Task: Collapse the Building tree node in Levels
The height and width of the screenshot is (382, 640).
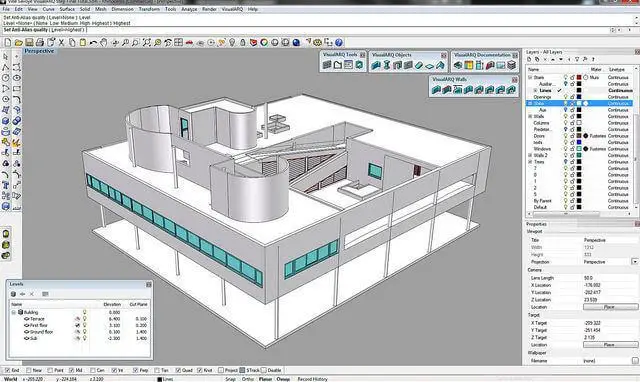Action: 14,312
